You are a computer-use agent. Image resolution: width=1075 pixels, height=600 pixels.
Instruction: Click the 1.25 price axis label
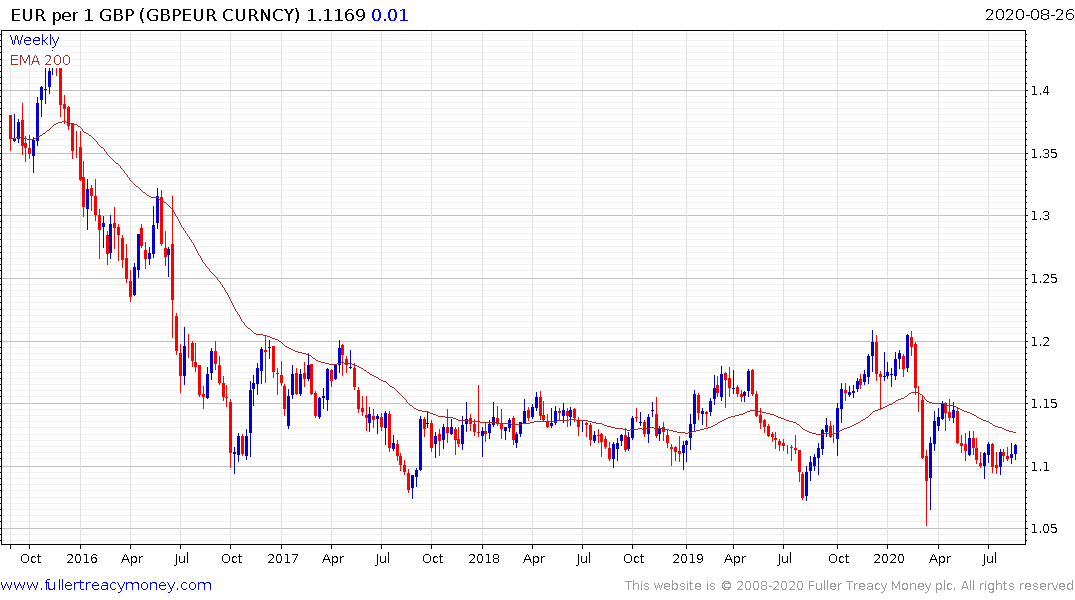(x=1043, y=278)
